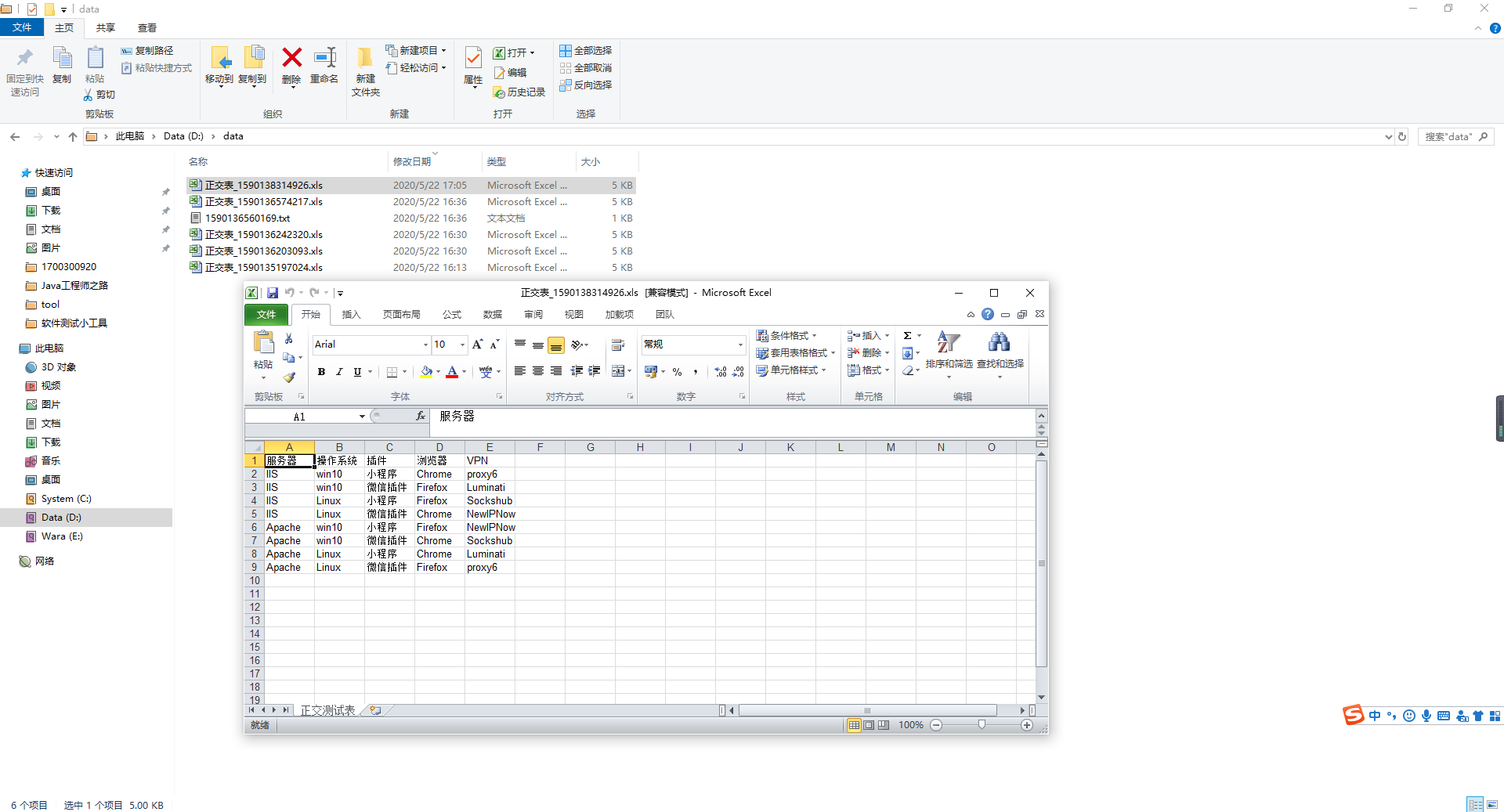Switch to Page Layout view in Excel status bar
The width and height of the screenshot is (1504, 812).
coord(869,725)
